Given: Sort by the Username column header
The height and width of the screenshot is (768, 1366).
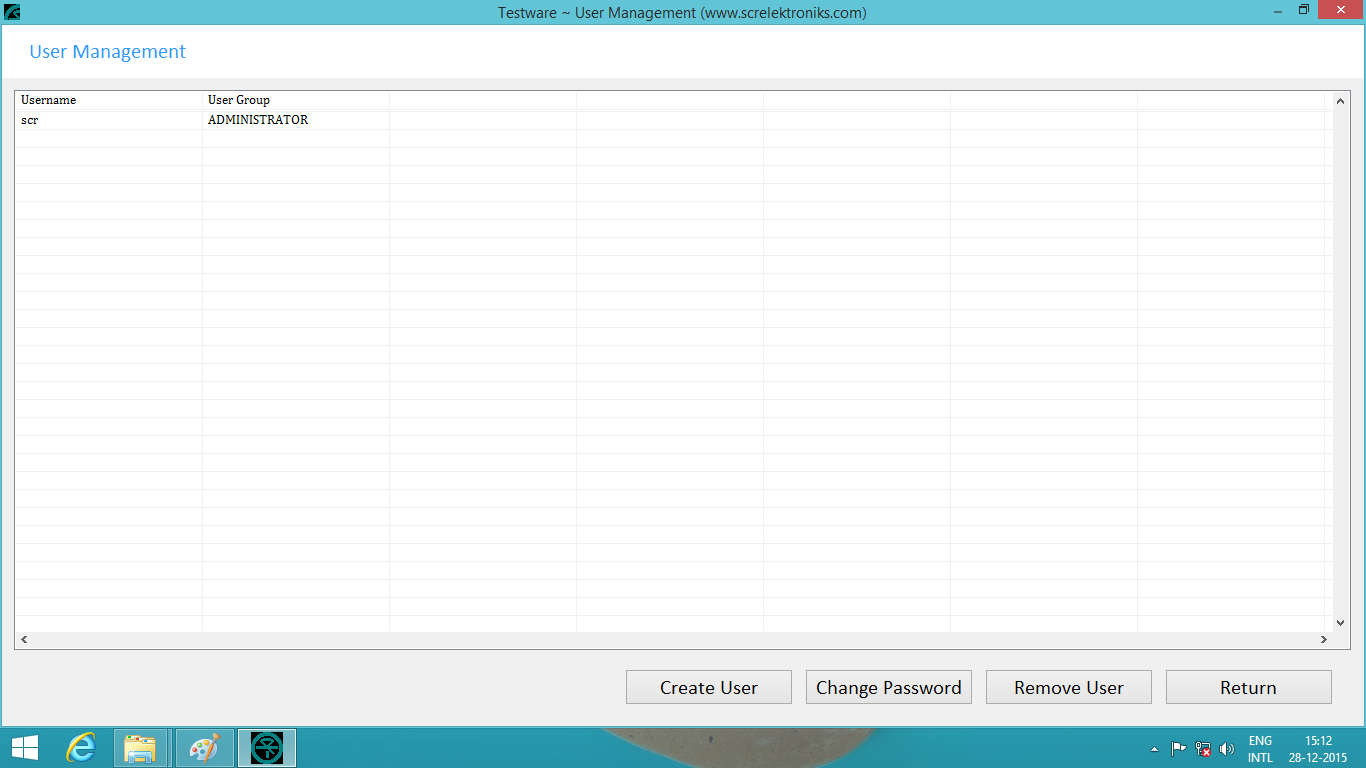Looking at the screenshot, I should click(x=108, y=100).
